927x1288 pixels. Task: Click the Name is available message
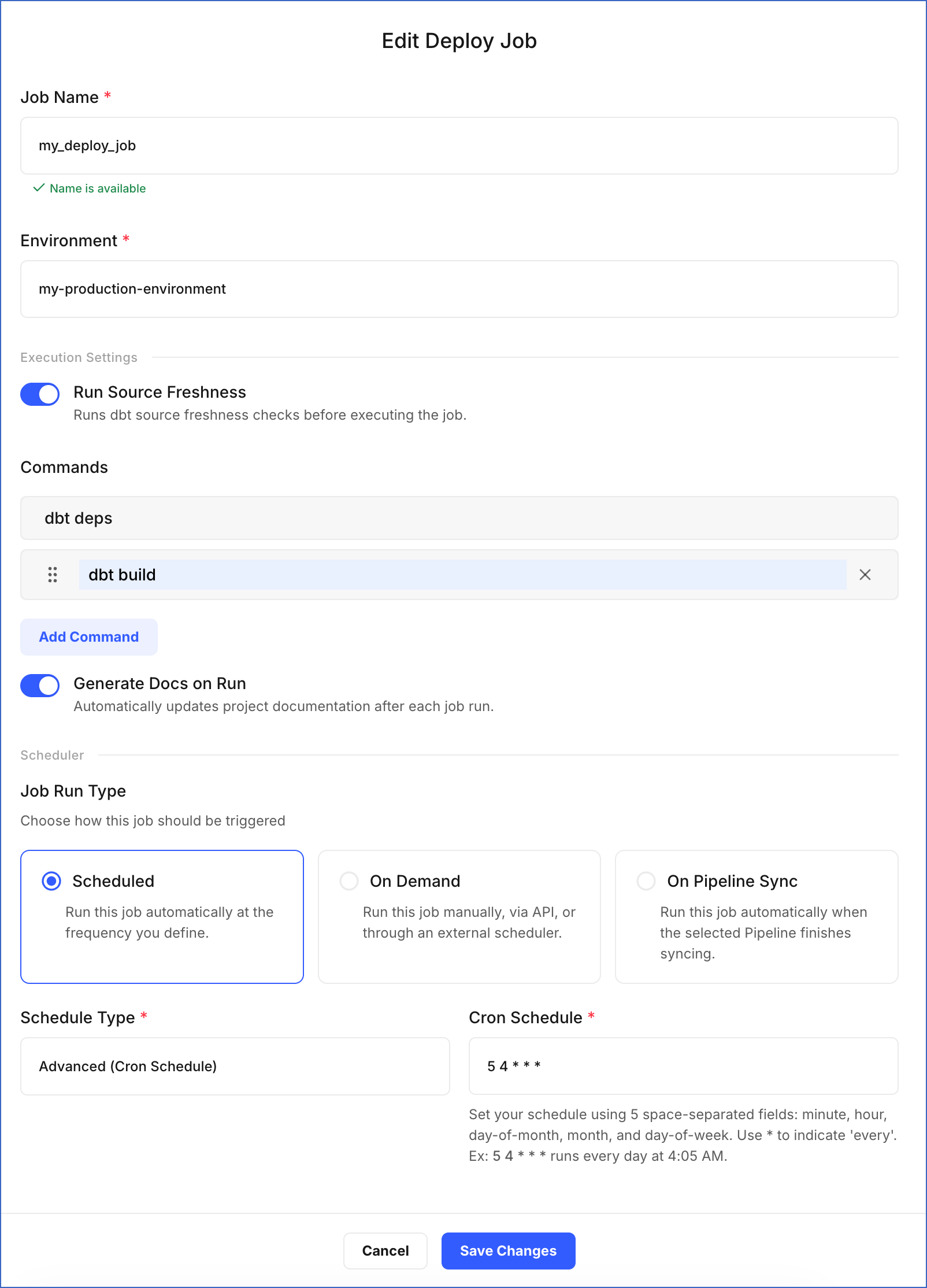(98, 188)
